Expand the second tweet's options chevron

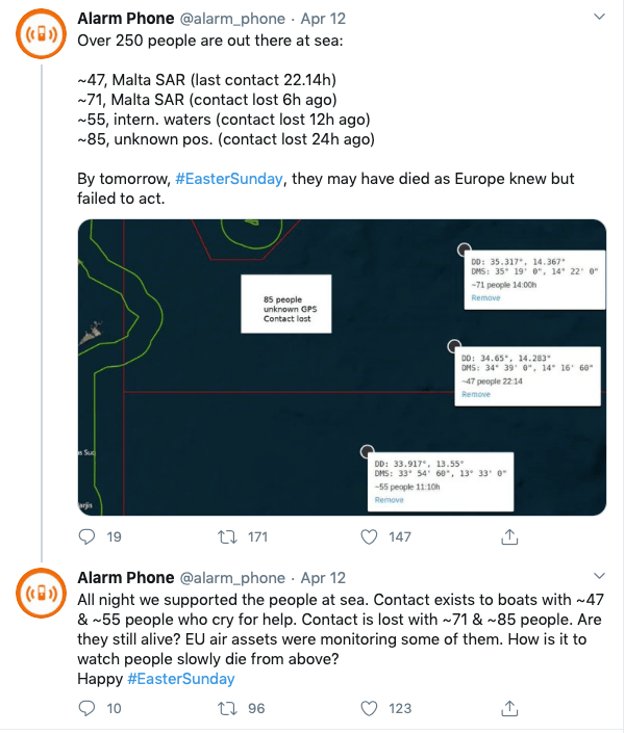click(x=599, y=577)
